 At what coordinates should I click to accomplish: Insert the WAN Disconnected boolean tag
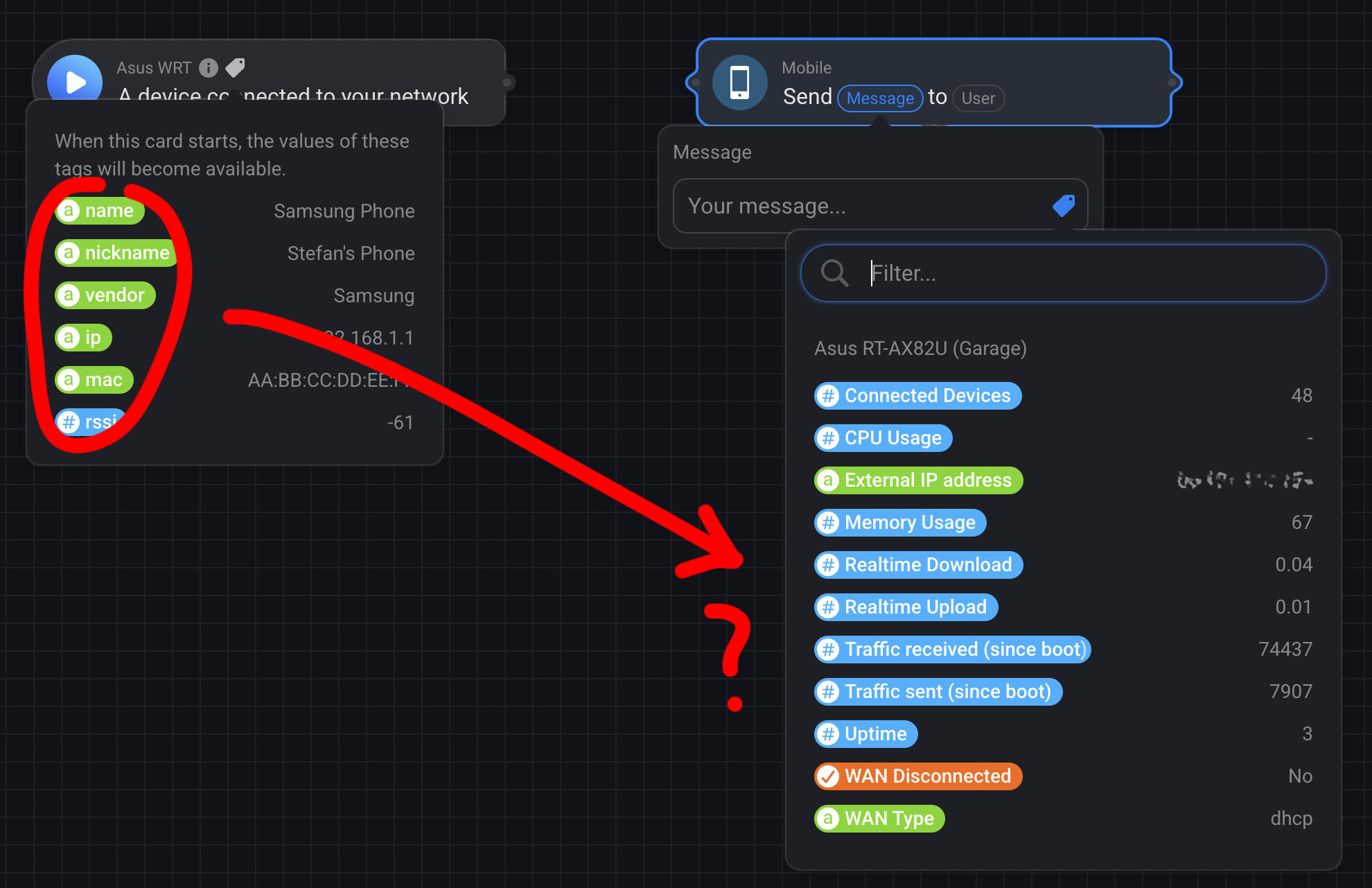(917, 776)
